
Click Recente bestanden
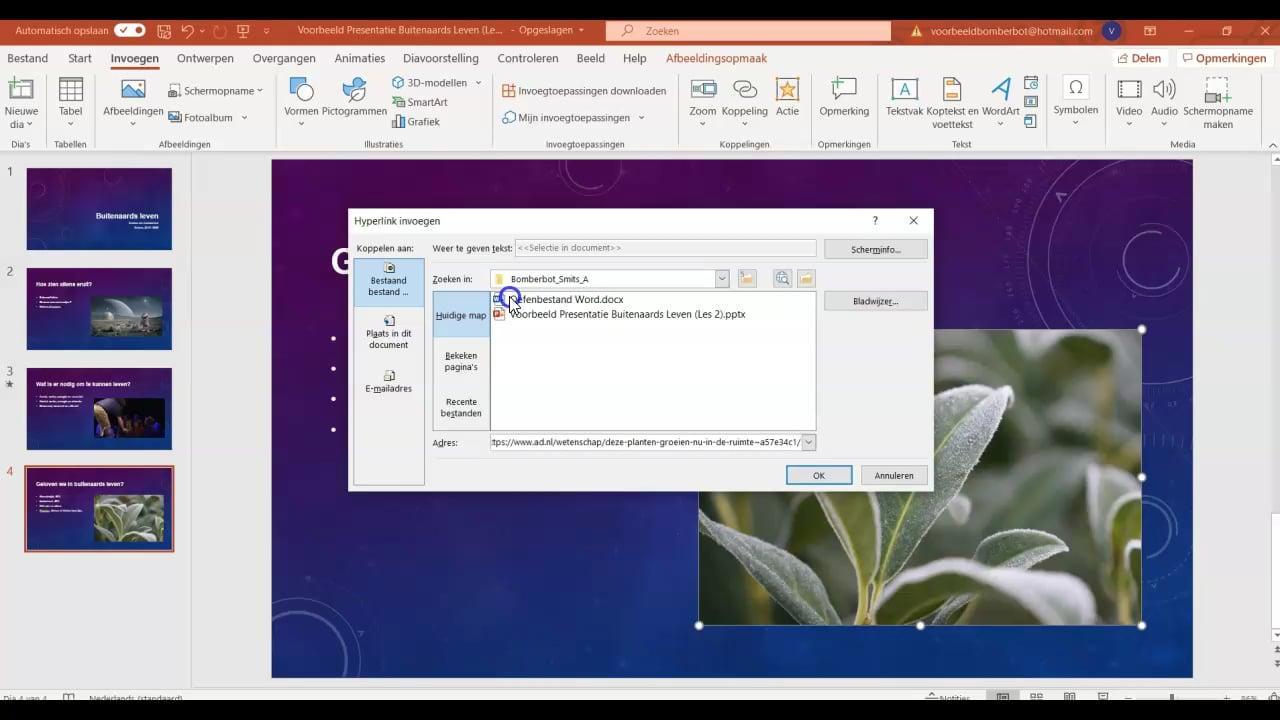click(x=461, y=407)
